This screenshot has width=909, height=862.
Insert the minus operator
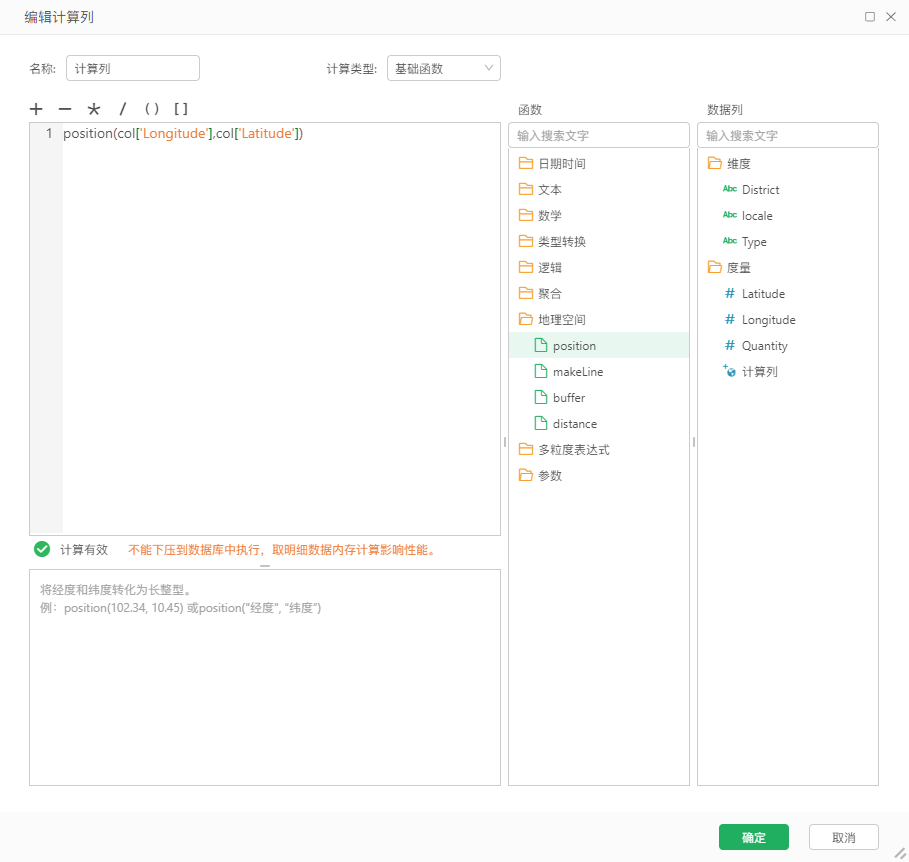pyautogui.click(x=65, y=109)
